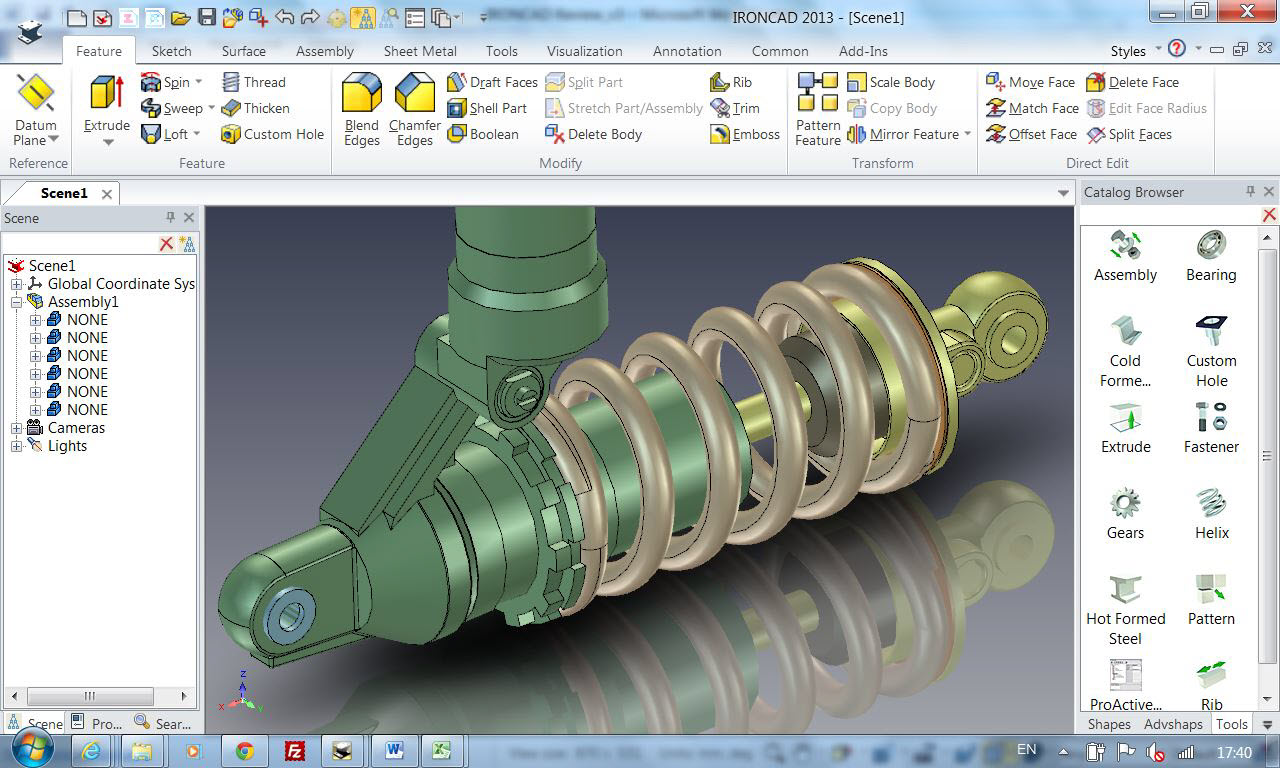Activate the Blend Edges tool
This screenshot has height=768, width=1280.
[361, 108]
